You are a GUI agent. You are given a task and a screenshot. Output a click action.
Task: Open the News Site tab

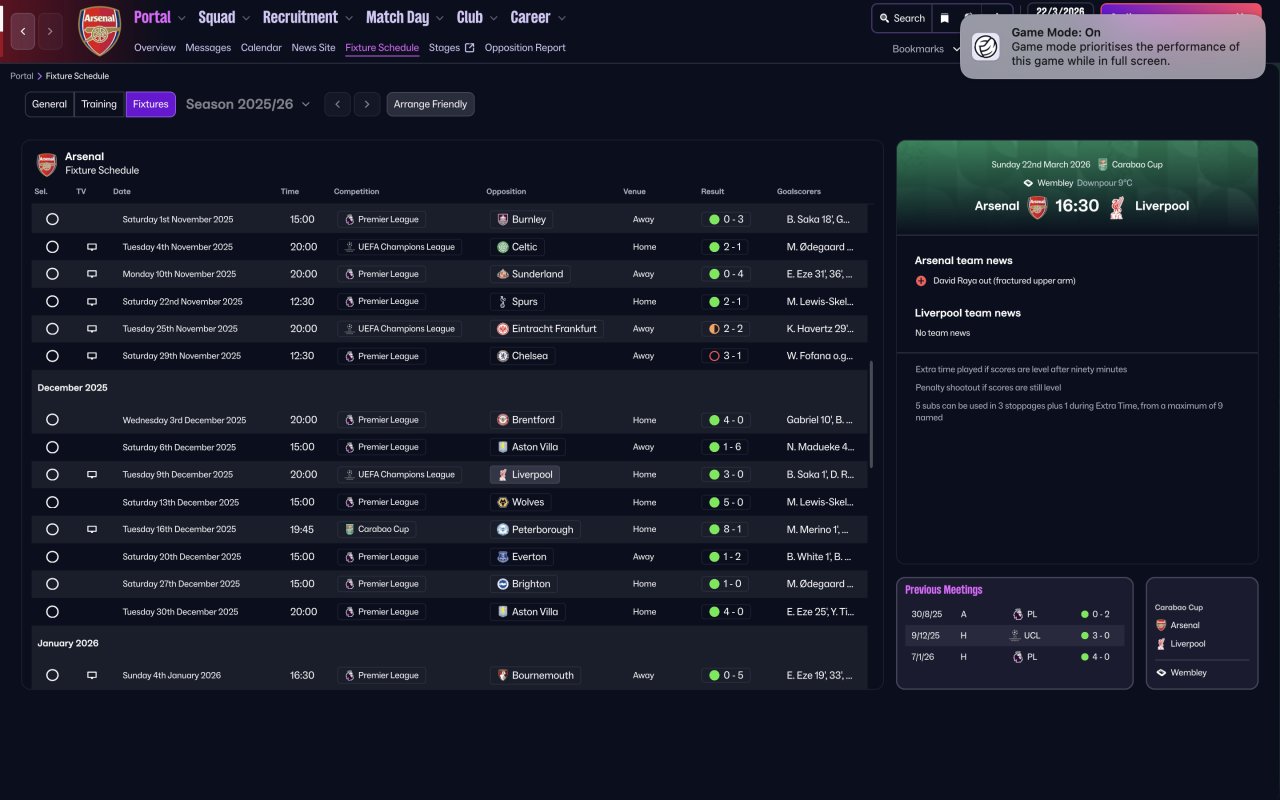(314, 48)
